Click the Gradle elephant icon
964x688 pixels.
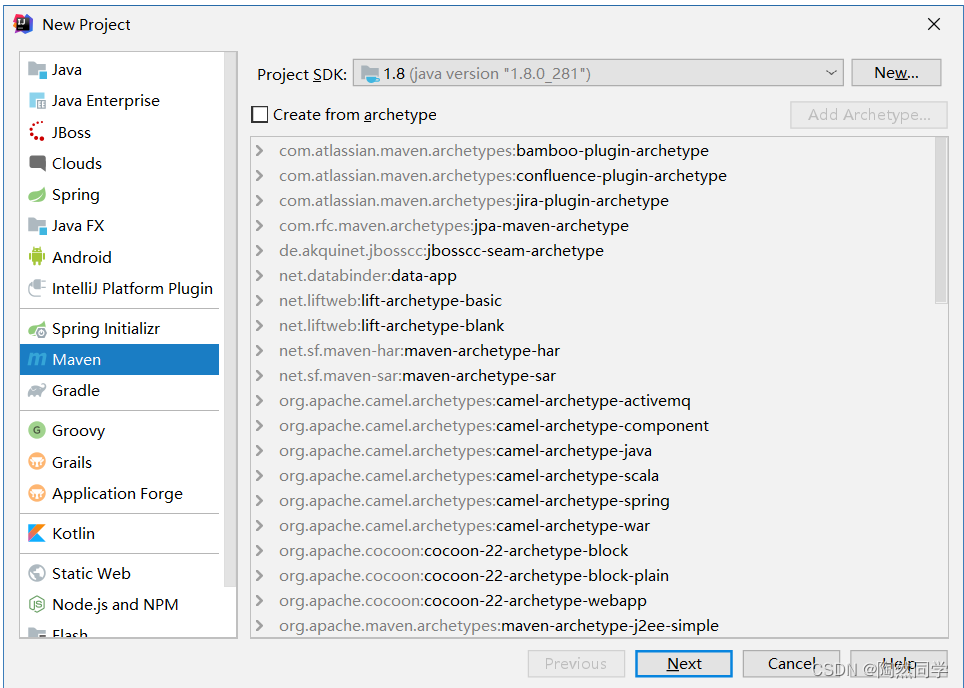coord(37,390)
